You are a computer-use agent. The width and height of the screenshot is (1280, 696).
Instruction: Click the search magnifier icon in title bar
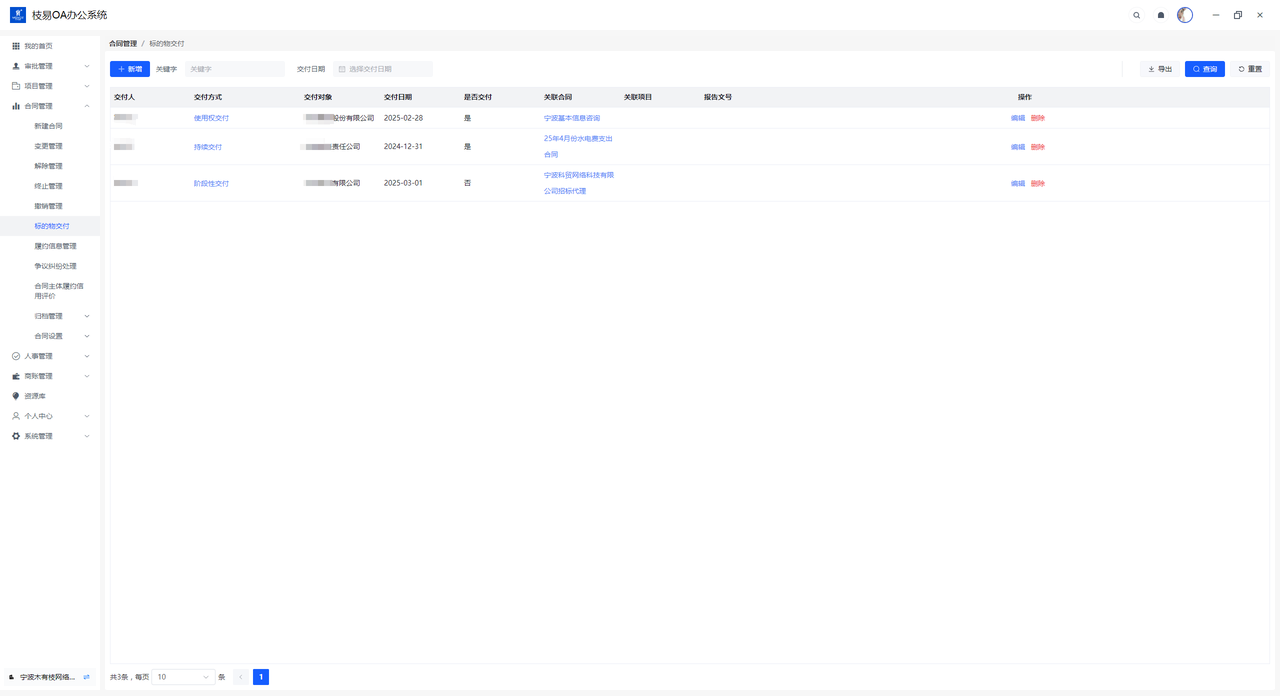[x=1136, y=15]
